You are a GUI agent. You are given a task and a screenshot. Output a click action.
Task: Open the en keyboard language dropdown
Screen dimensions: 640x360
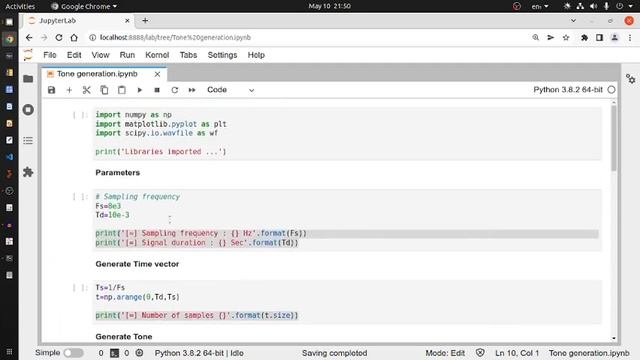[540, 6]
